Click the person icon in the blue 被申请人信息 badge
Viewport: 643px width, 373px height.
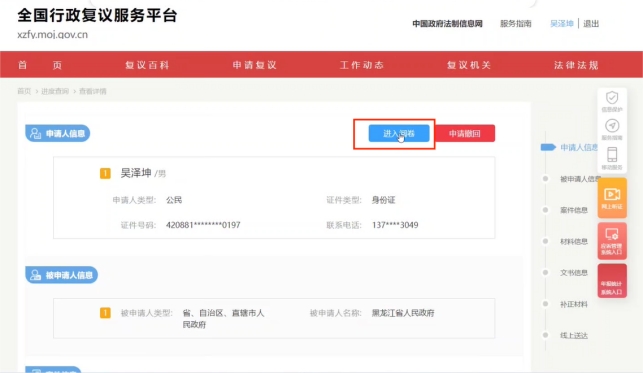pos(35,275)
